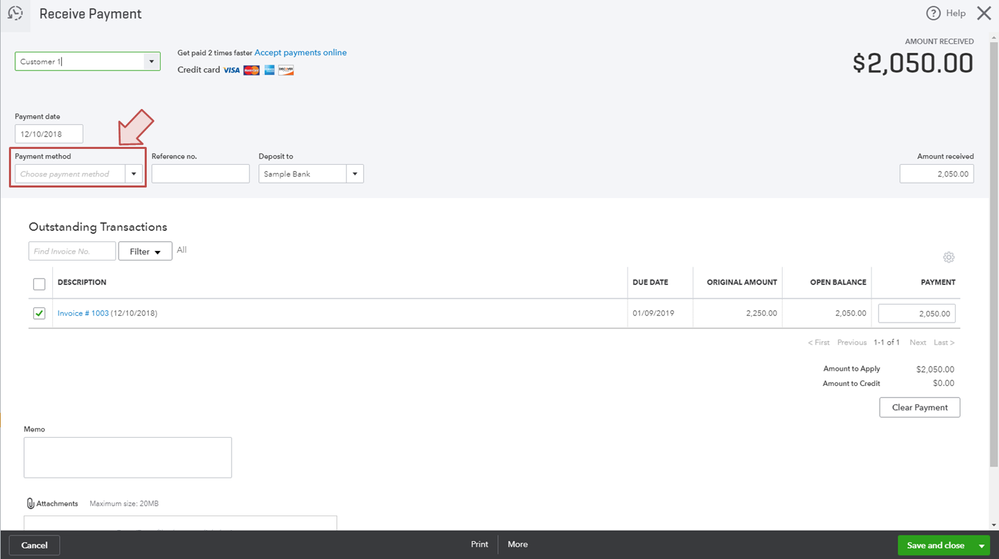
Task: Click the Previous pagination link
Action: pyautogui.click(x=852, y=342)
